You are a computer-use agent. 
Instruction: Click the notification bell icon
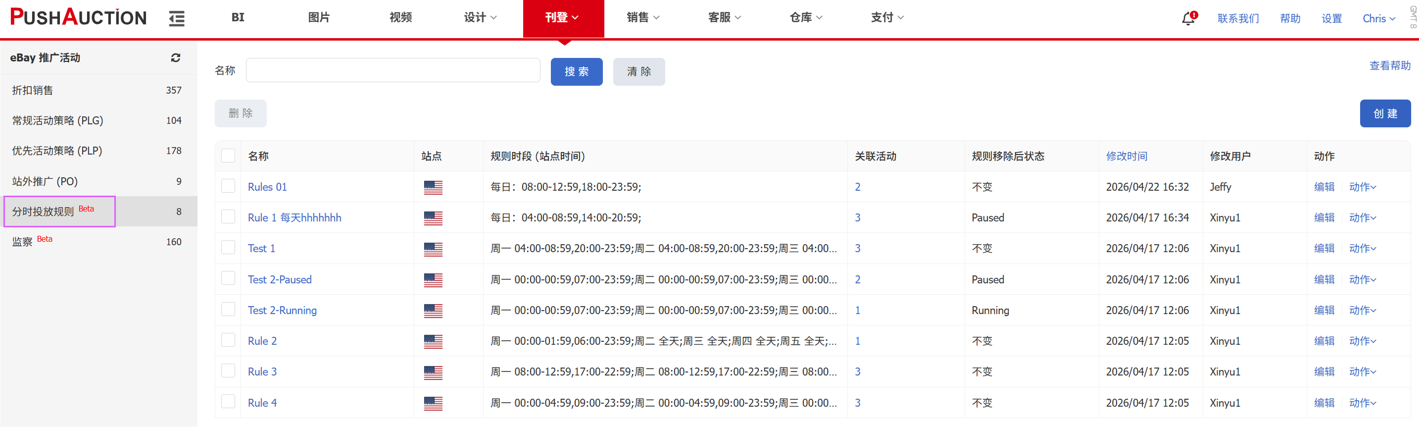[1188, 18]
